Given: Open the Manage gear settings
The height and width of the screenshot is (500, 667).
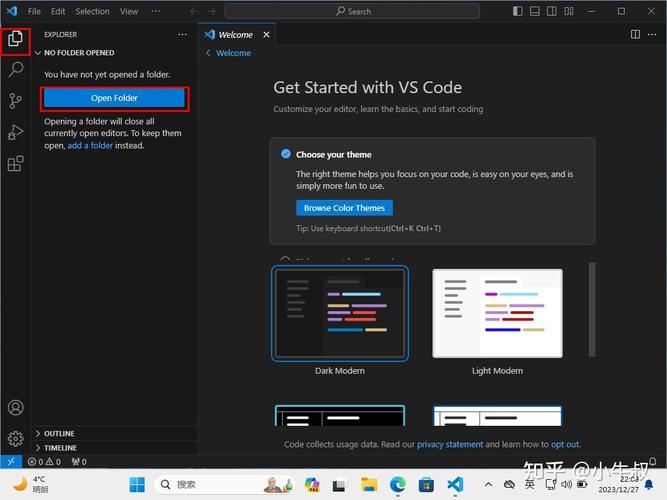Looking at the screenshot, I should [16, 438].
